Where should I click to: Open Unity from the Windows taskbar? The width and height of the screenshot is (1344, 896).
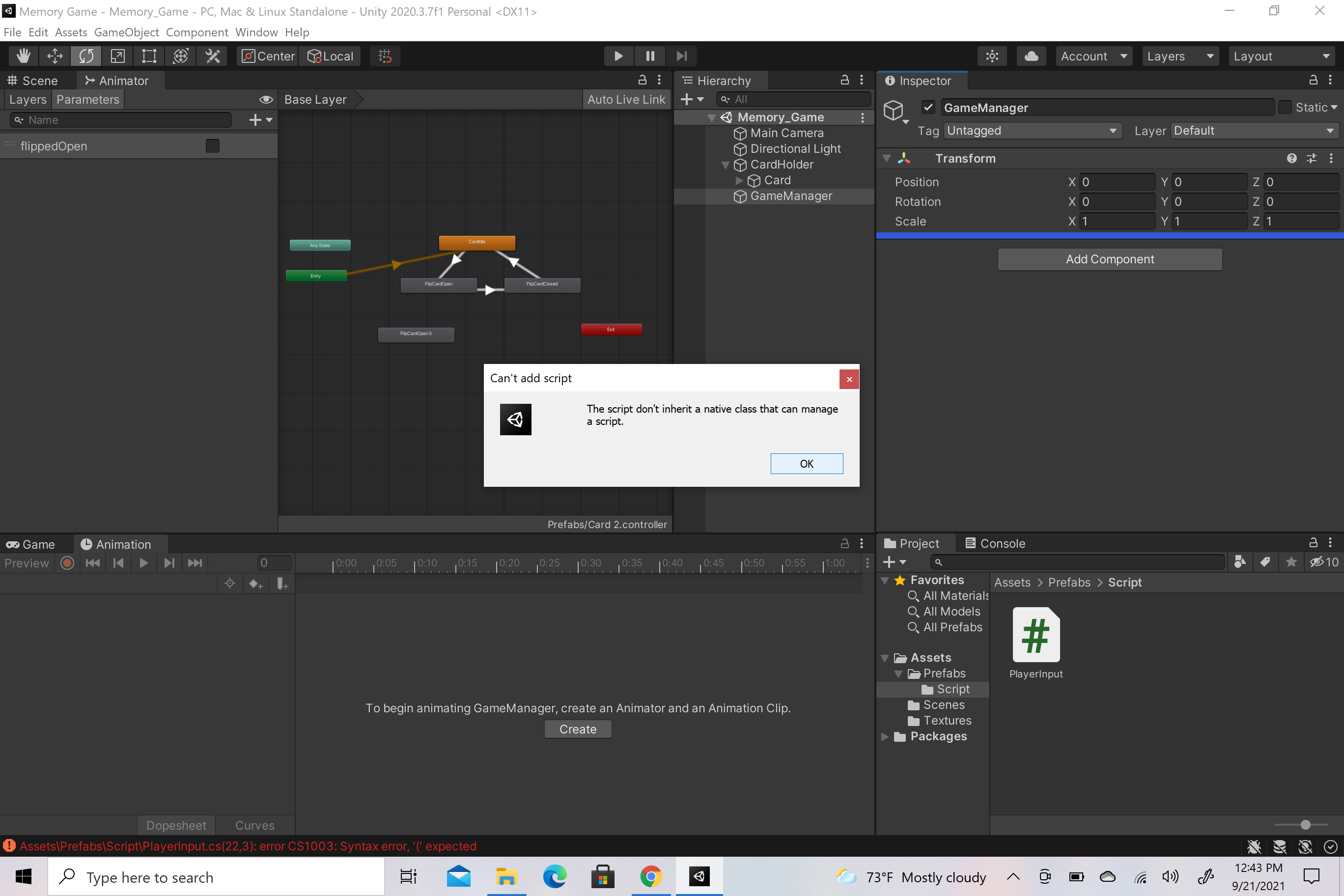pyautogui.click(x=699, y=876)
